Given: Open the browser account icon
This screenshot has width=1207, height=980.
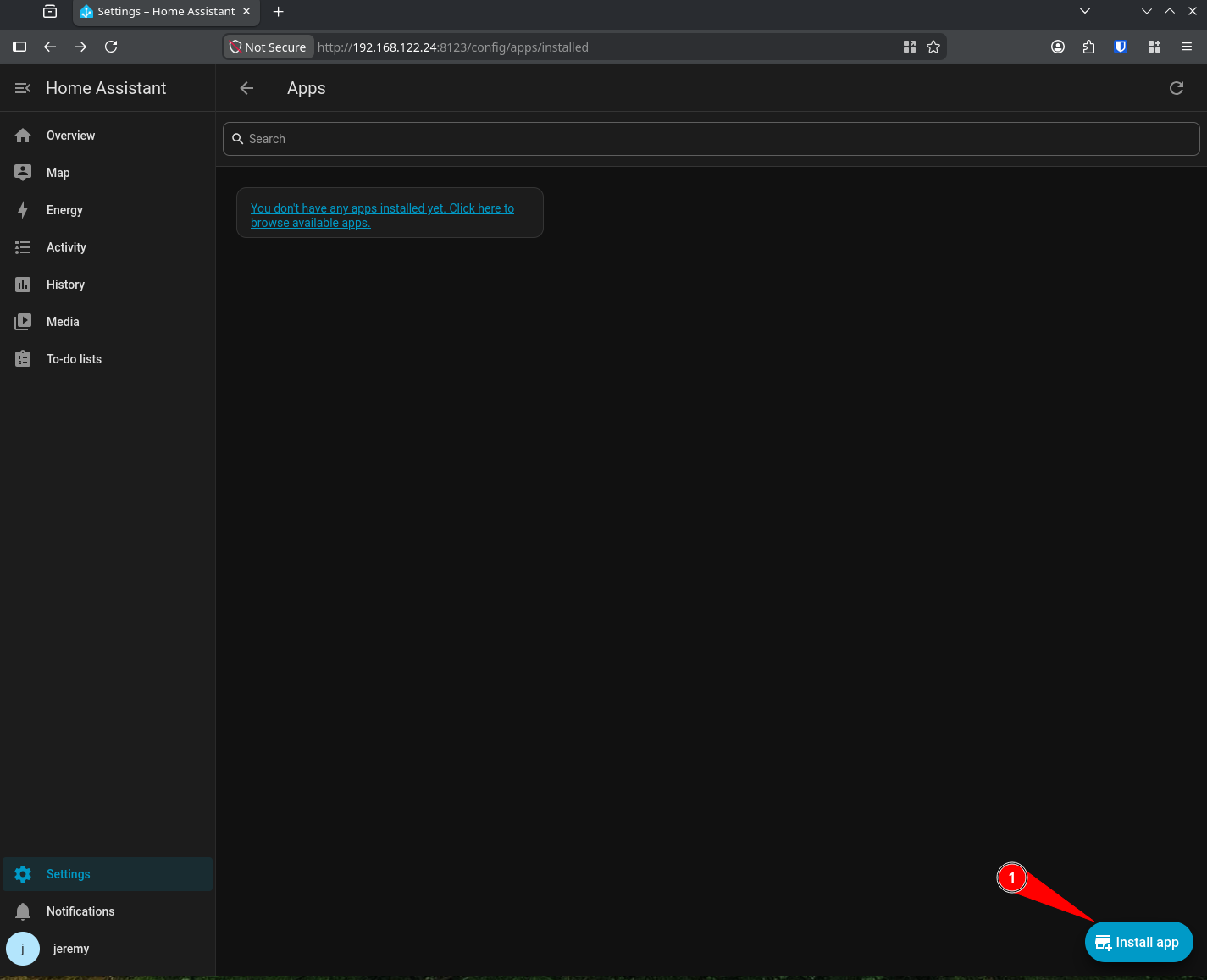Looking at the screenshot, I should tap(1058, 47).
